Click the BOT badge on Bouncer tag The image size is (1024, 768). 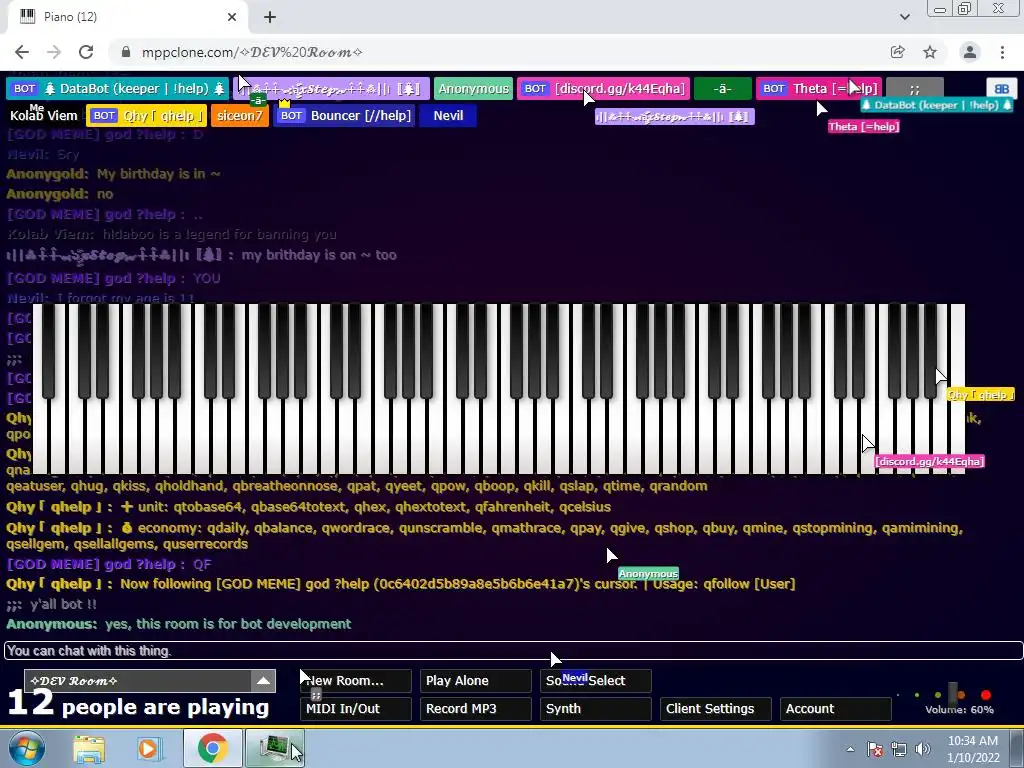pos(291,116)
